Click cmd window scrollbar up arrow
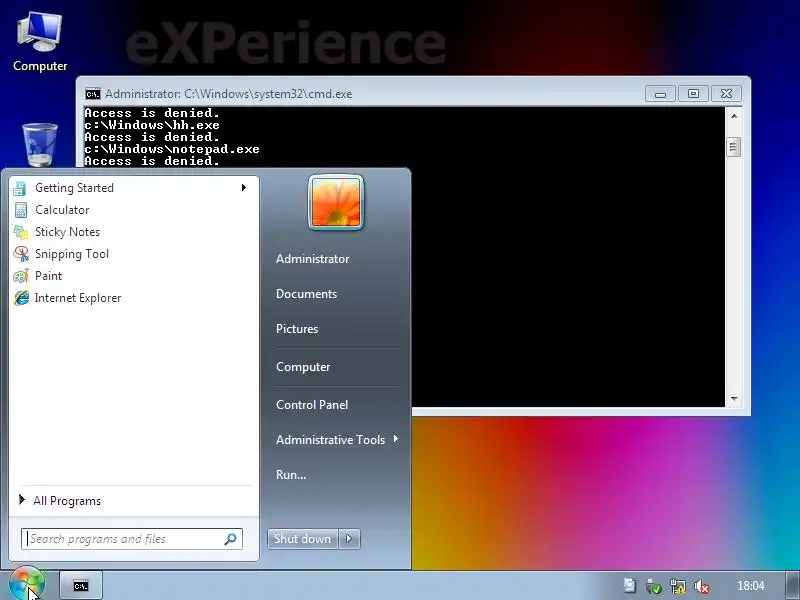 click(734, 116)
